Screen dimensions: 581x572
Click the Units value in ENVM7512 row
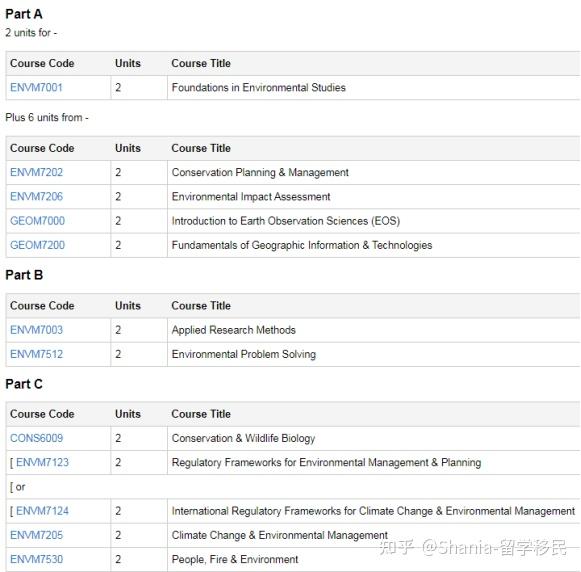[x=118, y=355]
